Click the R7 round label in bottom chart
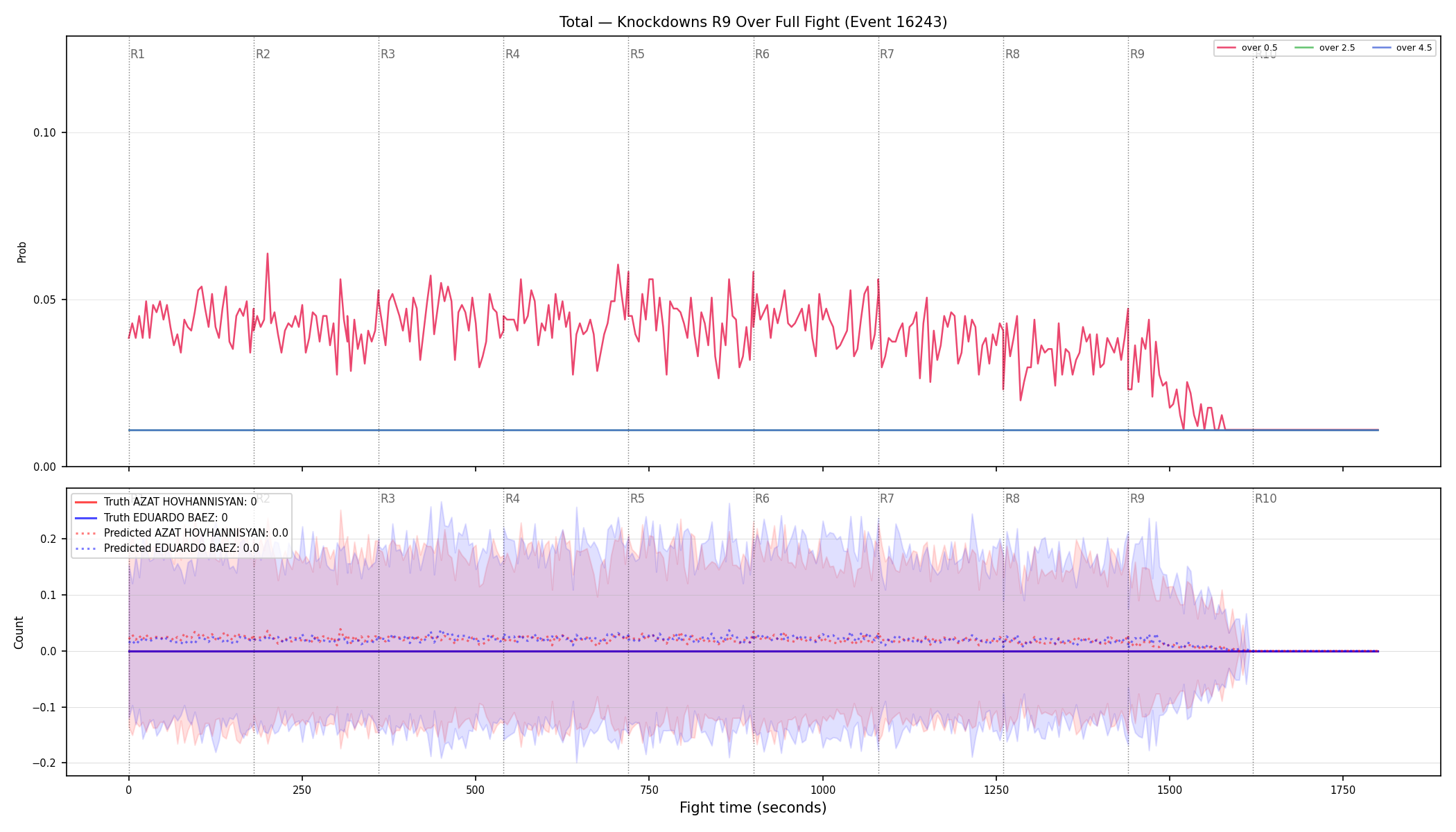The image size is (1456, 832). pyautogui.click(x=887, y=499)
